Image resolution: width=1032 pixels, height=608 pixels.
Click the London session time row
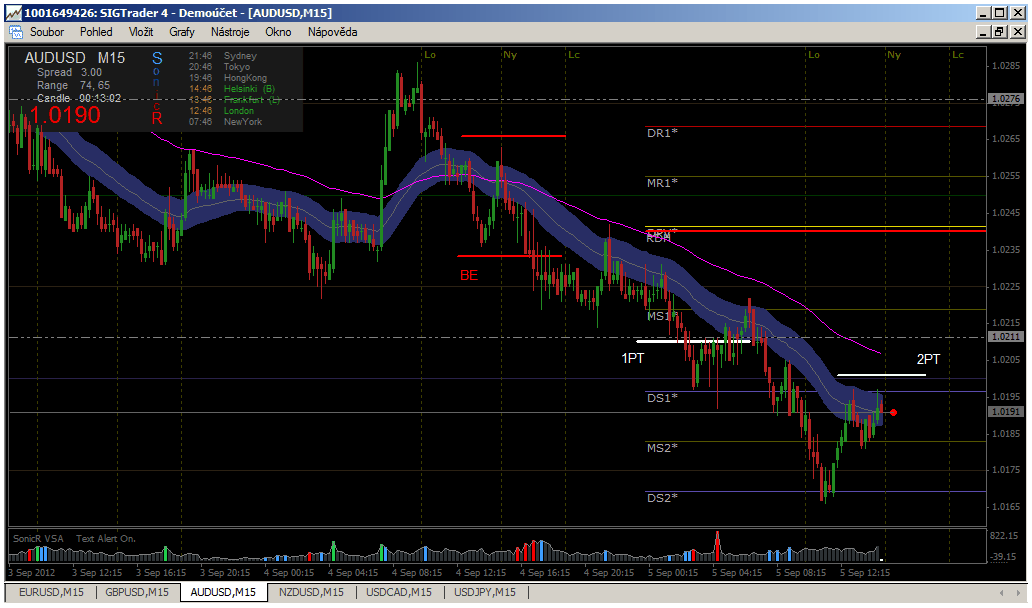[221, 111]
